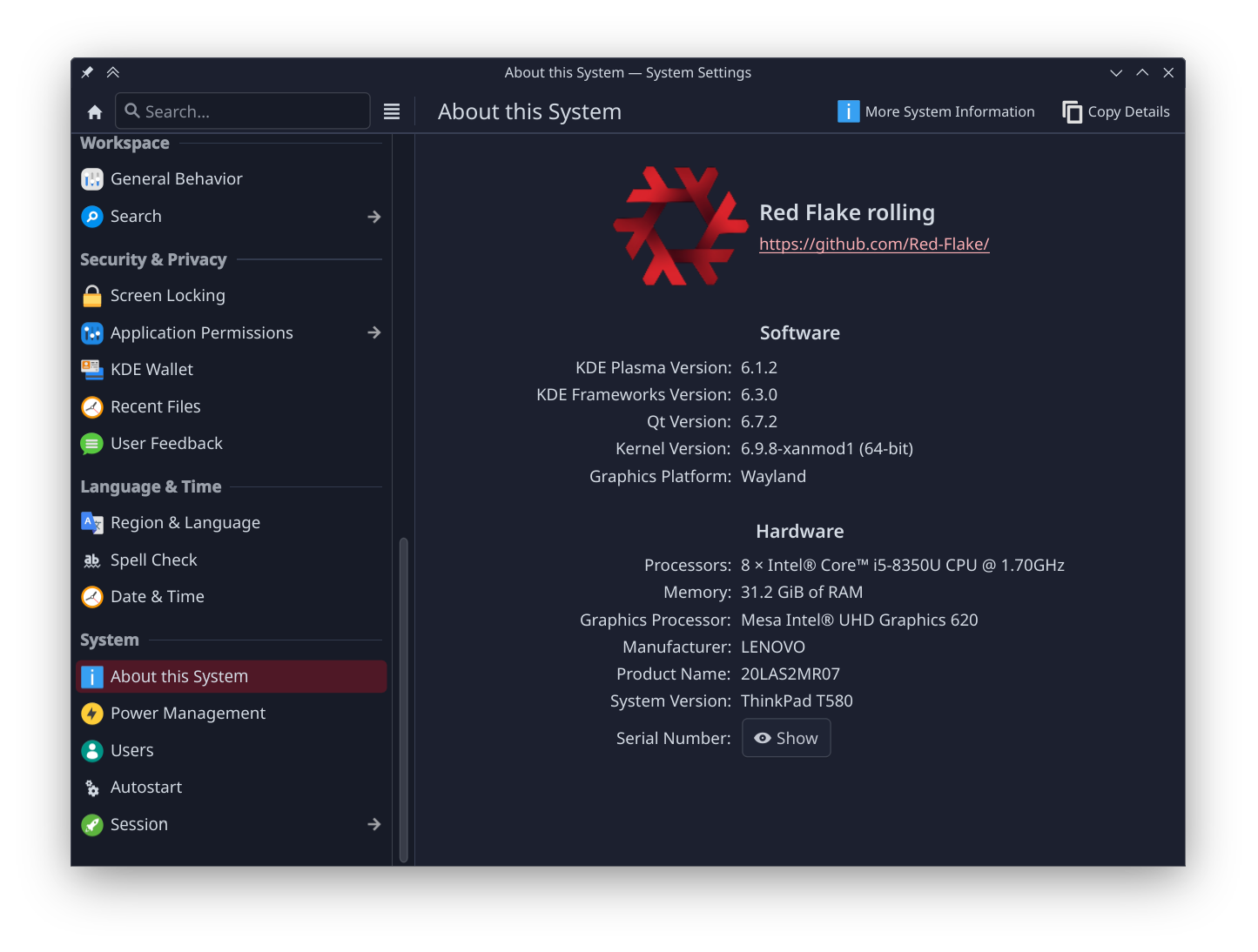Go to Power Management settings
1258x952 pixels.
(x=232, y=714)
